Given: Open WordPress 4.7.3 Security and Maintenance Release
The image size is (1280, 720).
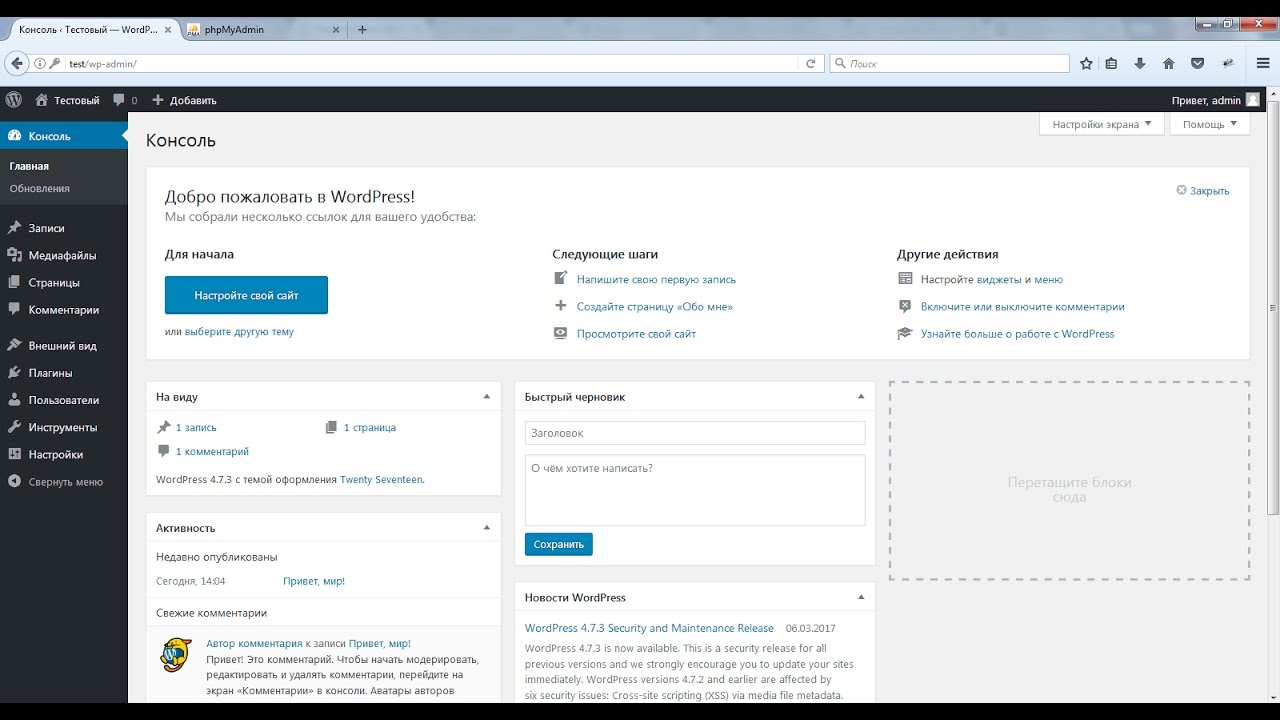Looking at the screenshot, I should click(649, 628).
